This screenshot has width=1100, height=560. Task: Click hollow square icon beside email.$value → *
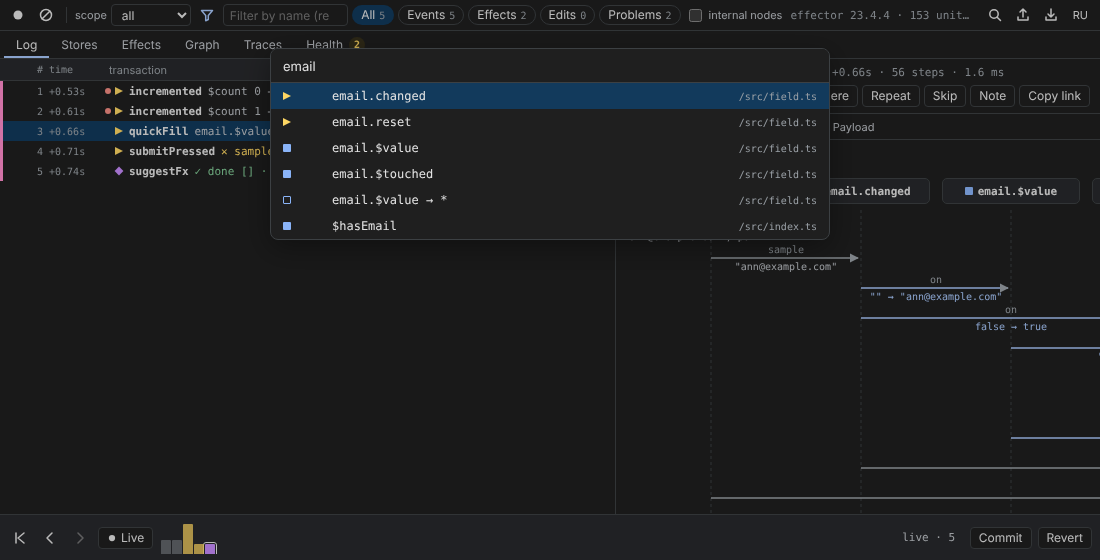[287, 200]
